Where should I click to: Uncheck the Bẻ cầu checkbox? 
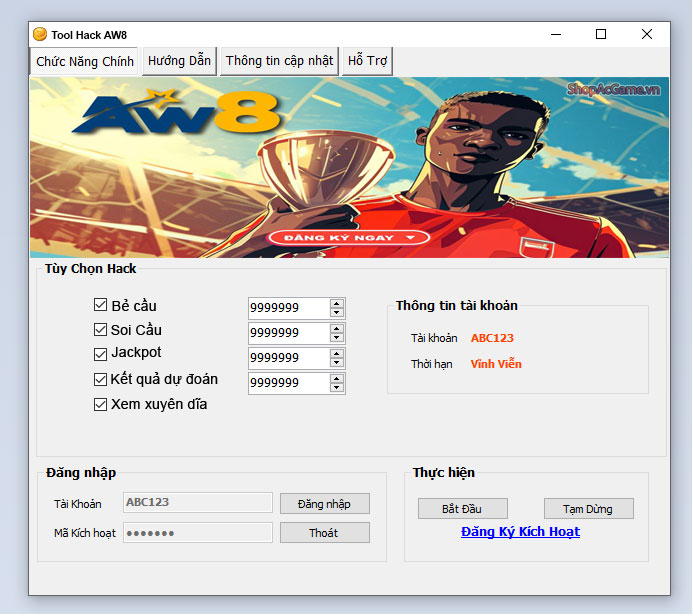point(100,305)
